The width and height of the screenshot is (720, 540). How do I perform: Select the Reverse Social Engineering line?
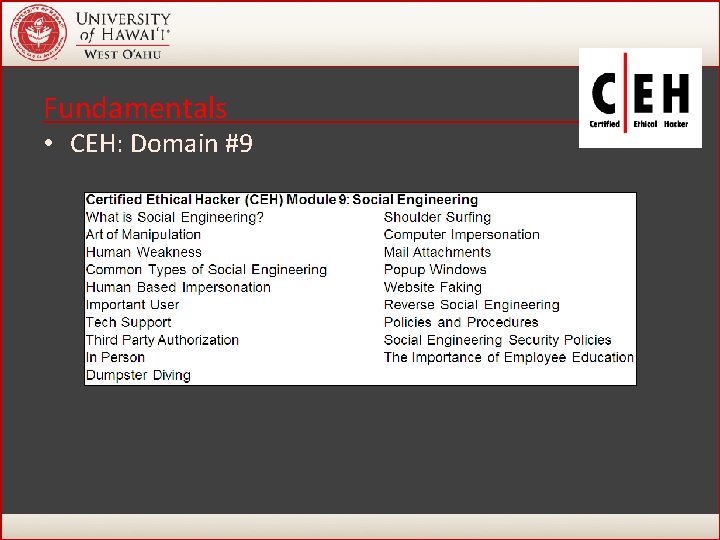[x=472, y=305]
